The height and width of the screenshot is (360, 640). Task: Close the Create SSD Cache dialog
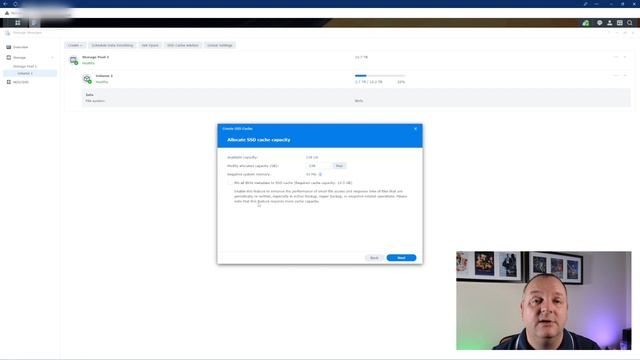click(x=416, y=129)
